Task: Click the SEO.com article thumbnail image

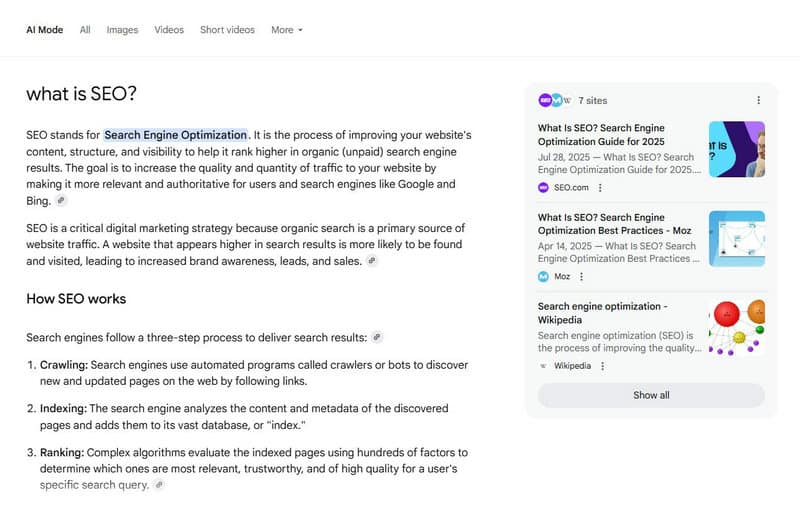Action: [x=736, y=149]
